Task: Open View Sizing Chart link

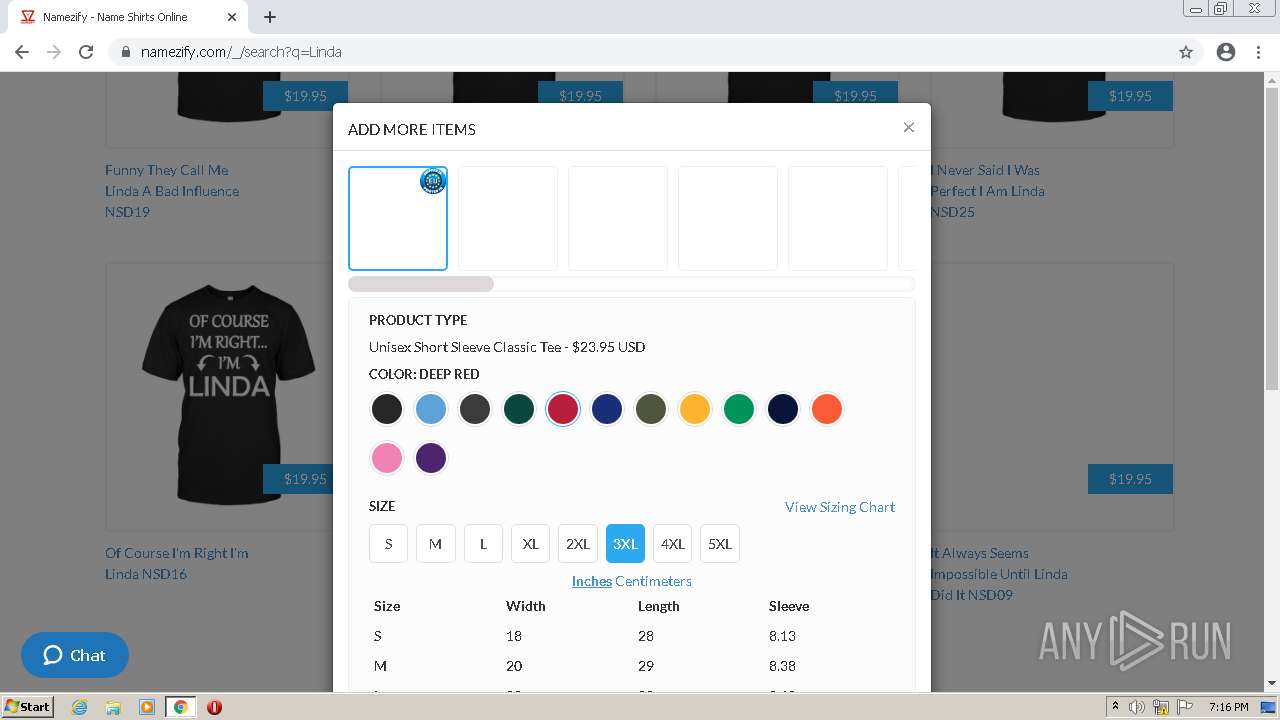Action: pos(840,507)
